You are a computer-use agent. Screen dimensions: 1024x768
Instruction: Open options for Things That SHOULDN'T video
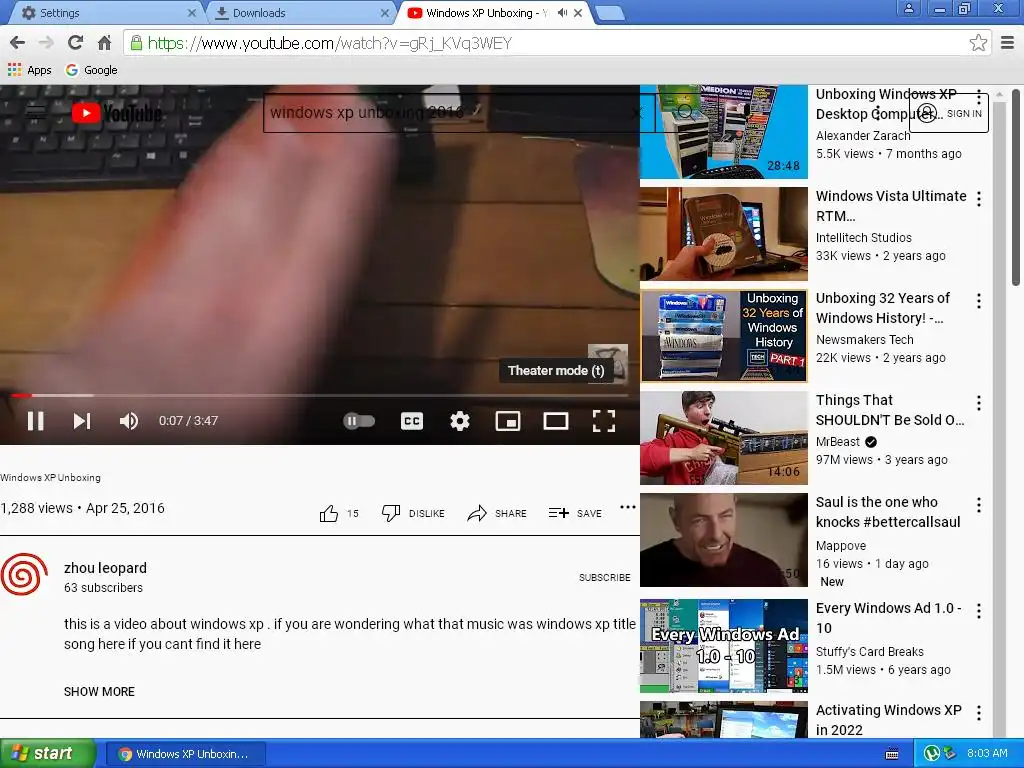(978, 403)
